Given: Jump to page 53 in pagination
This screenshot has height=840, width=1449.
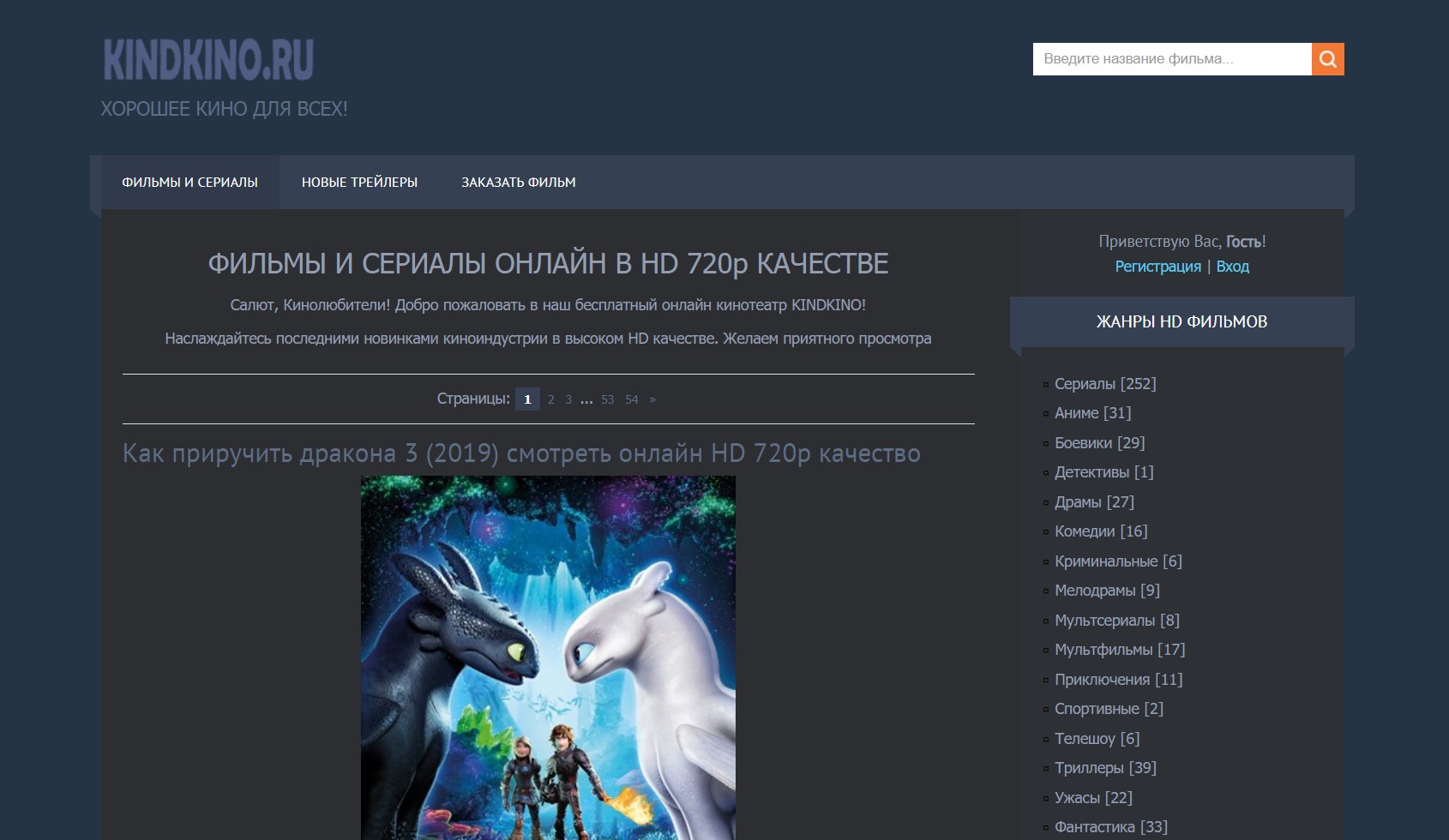Looking at the screenshot, I should click(x=607, y=399).
